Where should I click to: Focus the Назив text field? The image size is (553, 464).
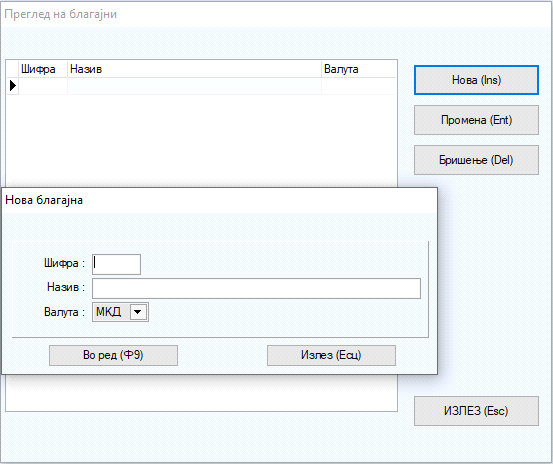click(x=256, y=288)
